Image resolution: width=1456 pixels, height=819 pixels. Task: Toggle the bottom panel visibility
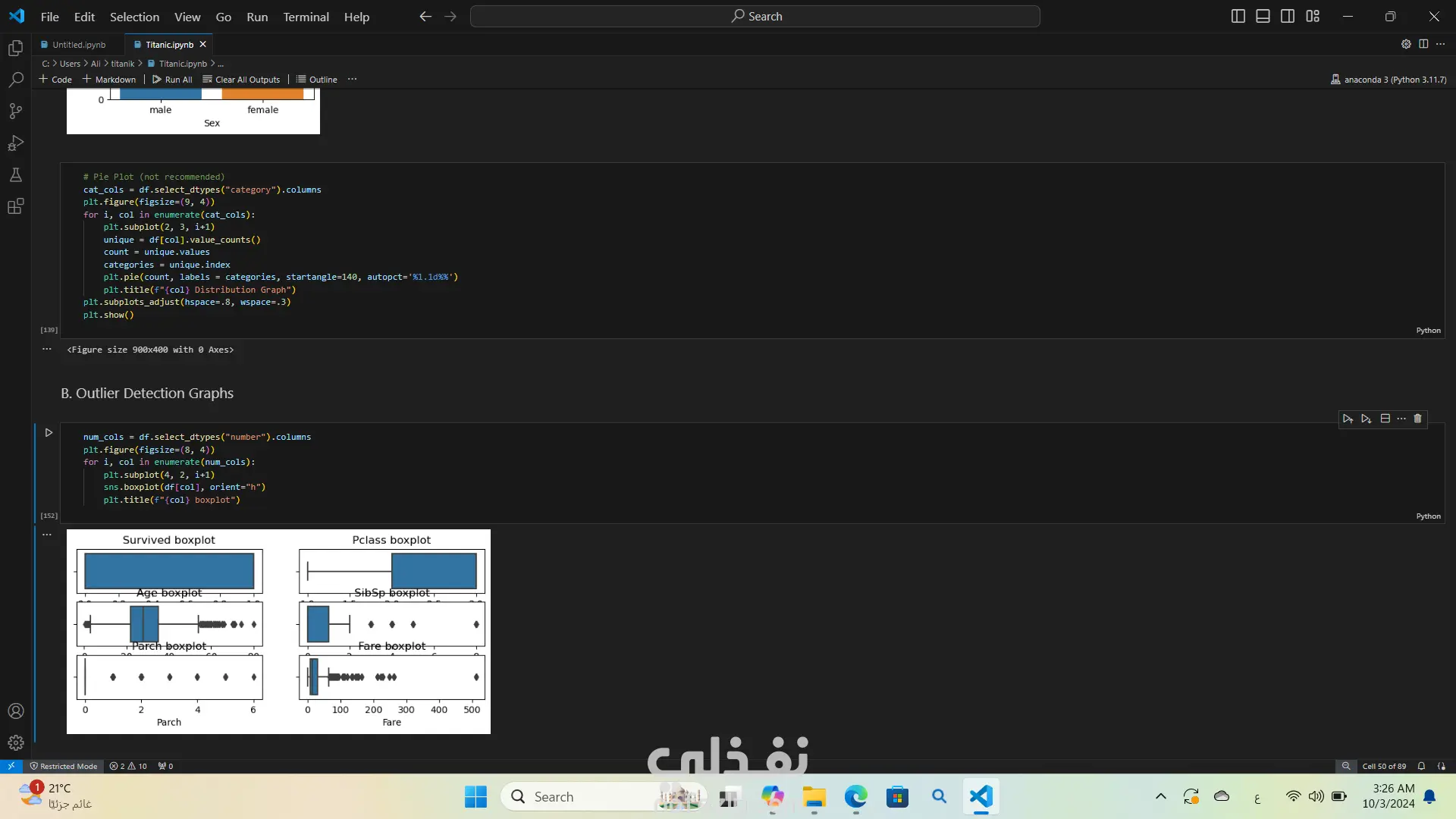coord(1263,16)
